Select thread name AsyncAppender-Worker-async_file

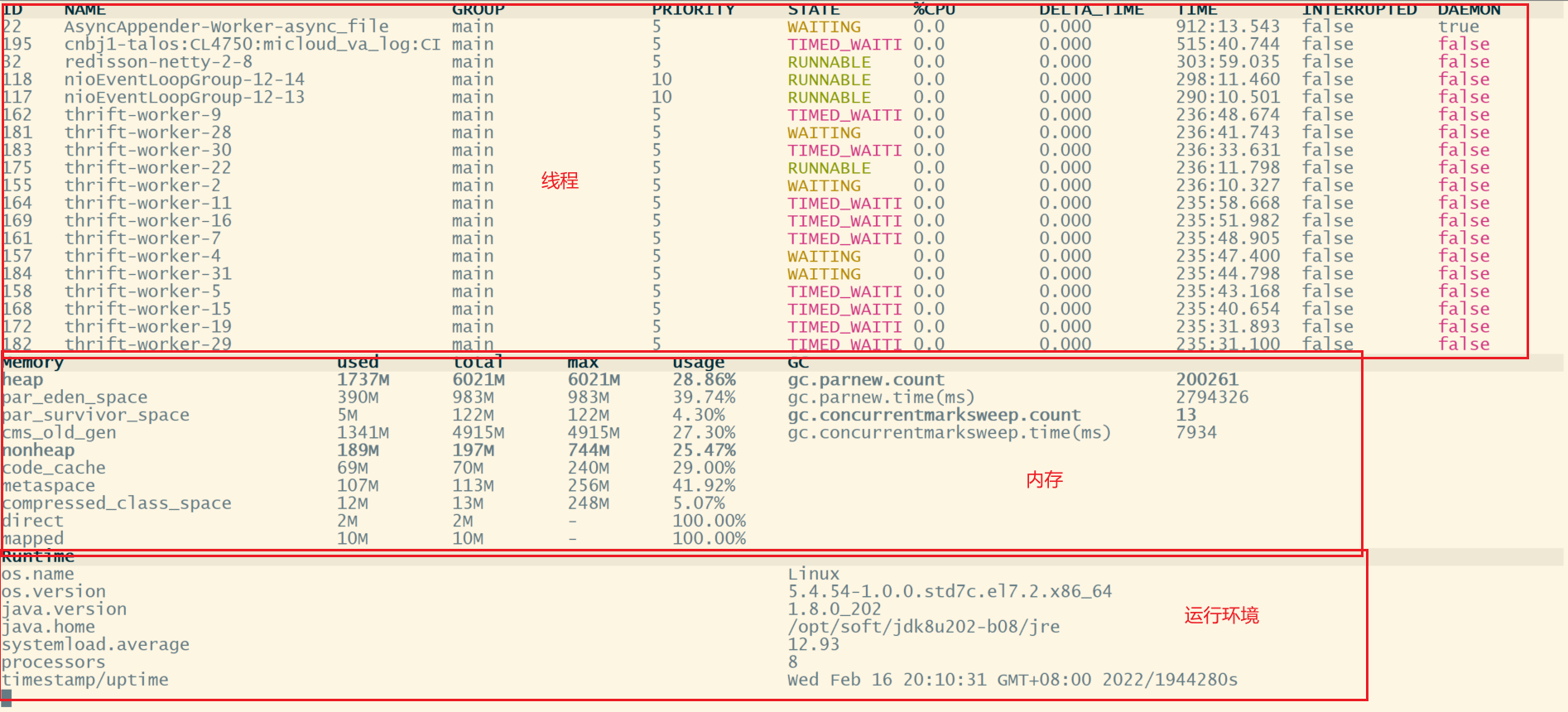click(x=226, y=26)
